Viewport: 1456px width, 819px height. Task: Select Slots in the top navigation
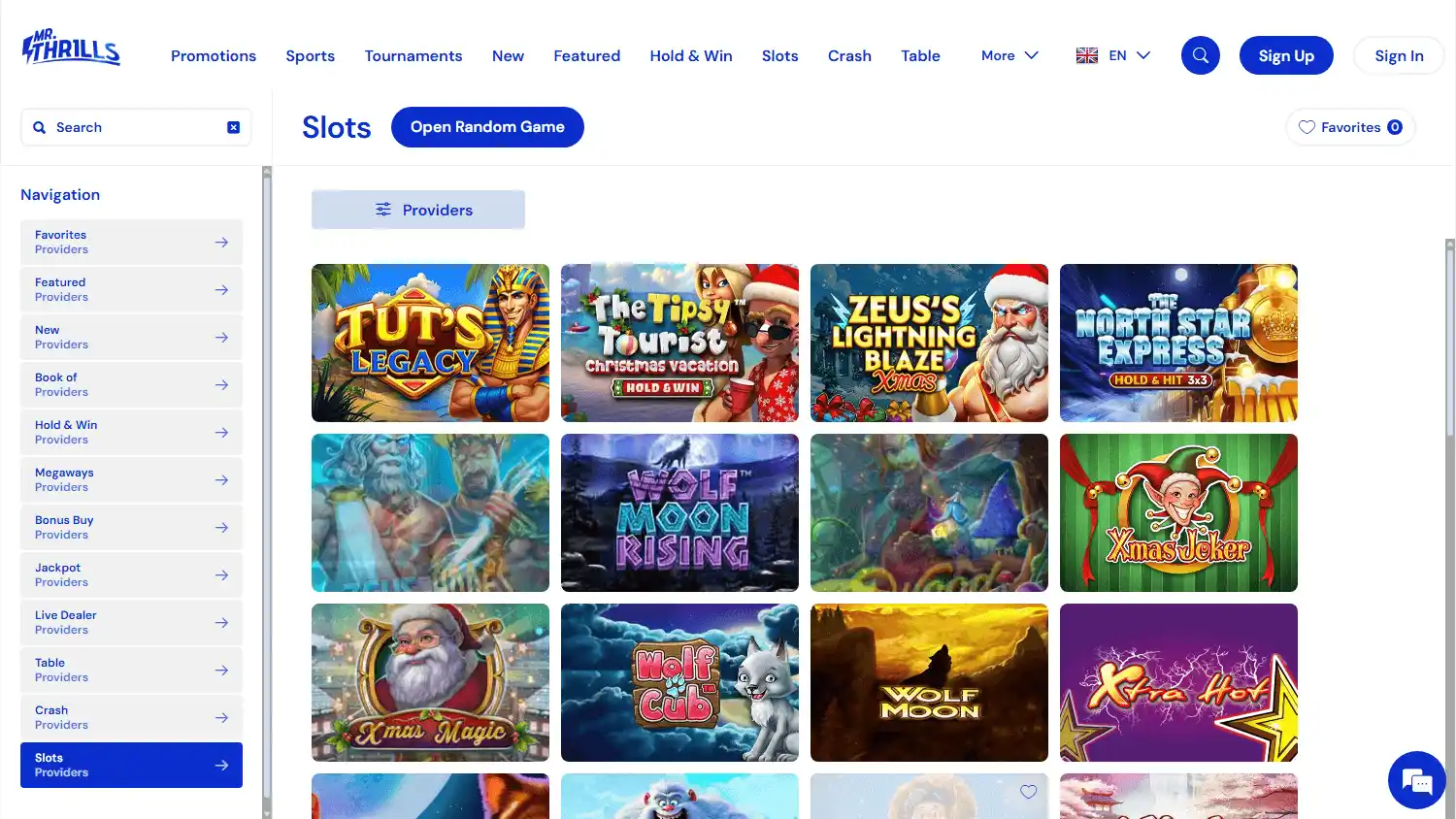(x=779, y=55)
